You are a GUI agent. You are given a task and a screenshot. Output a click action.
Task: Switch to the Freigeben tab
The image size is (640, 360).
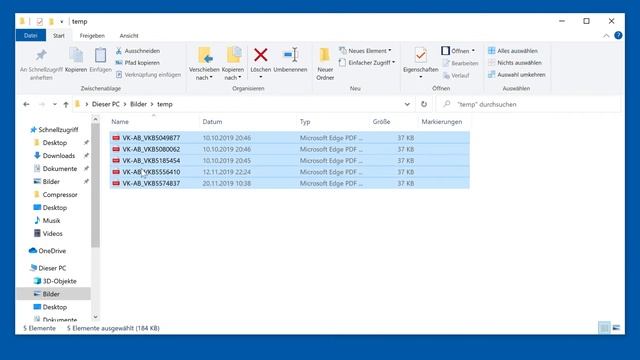(x=92, y=36)
